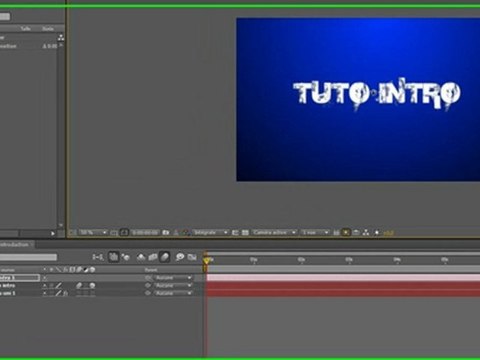Screen dimensions: 480x360
Task: Toggle 3D layer switch on intro layer
Action: coord(92,285)
